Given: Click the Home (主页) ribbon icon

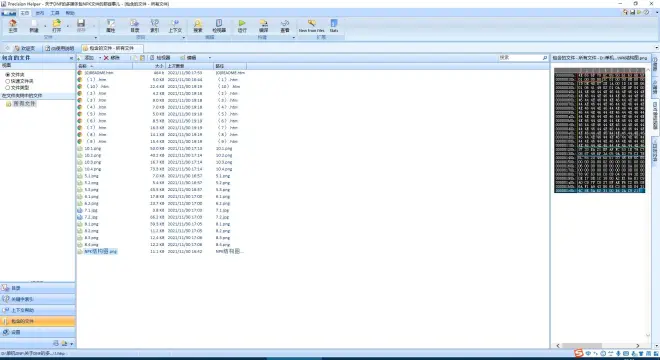Looking at the screenshot, I should [x=13, y=24].
